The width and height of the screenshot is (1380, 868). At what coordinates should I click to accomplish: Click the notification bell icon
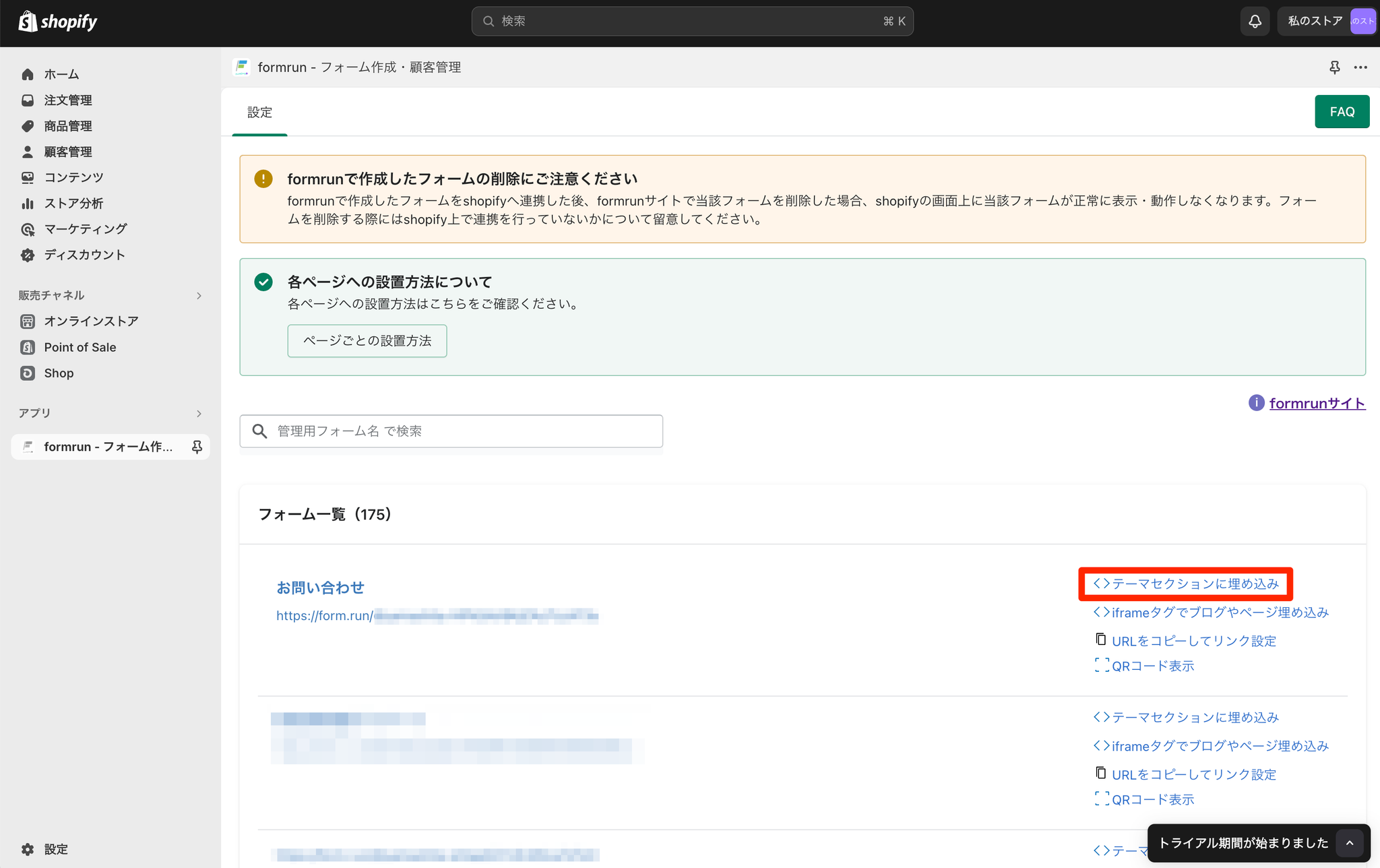[1255, 22]
